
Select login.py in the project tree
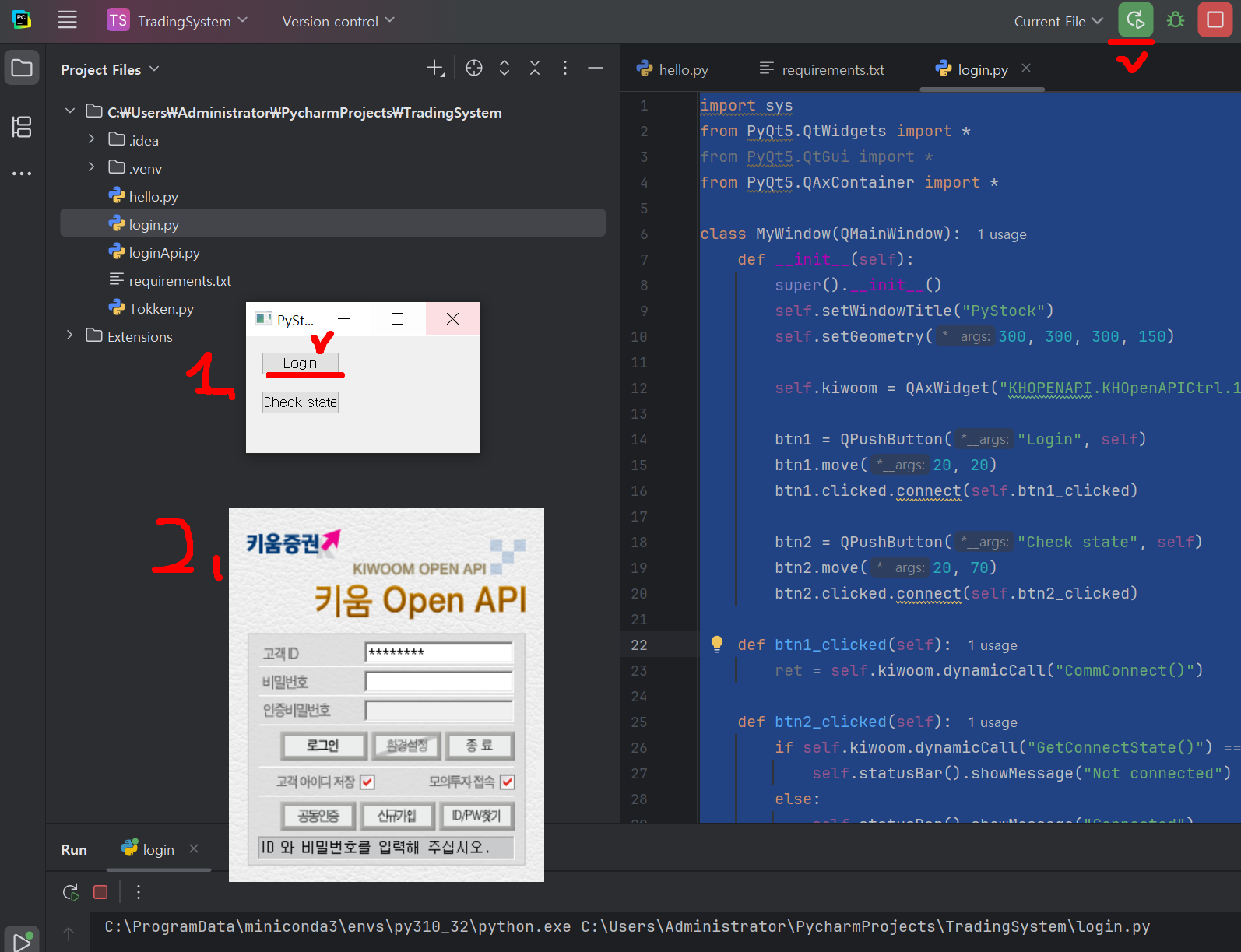(x=332, y=224)
